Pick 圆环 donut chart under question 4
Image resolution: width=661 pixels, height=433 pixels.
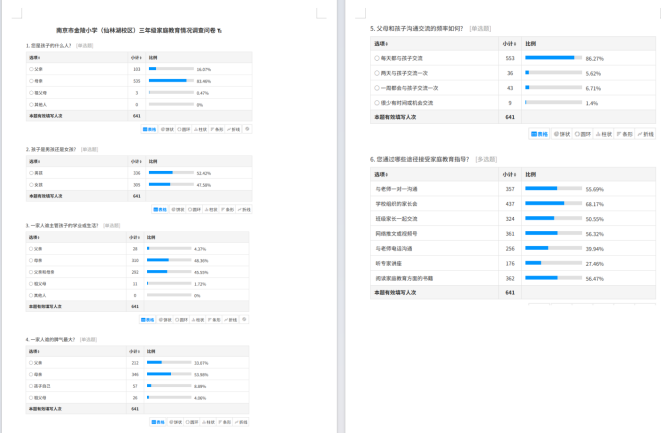point(192,422)
